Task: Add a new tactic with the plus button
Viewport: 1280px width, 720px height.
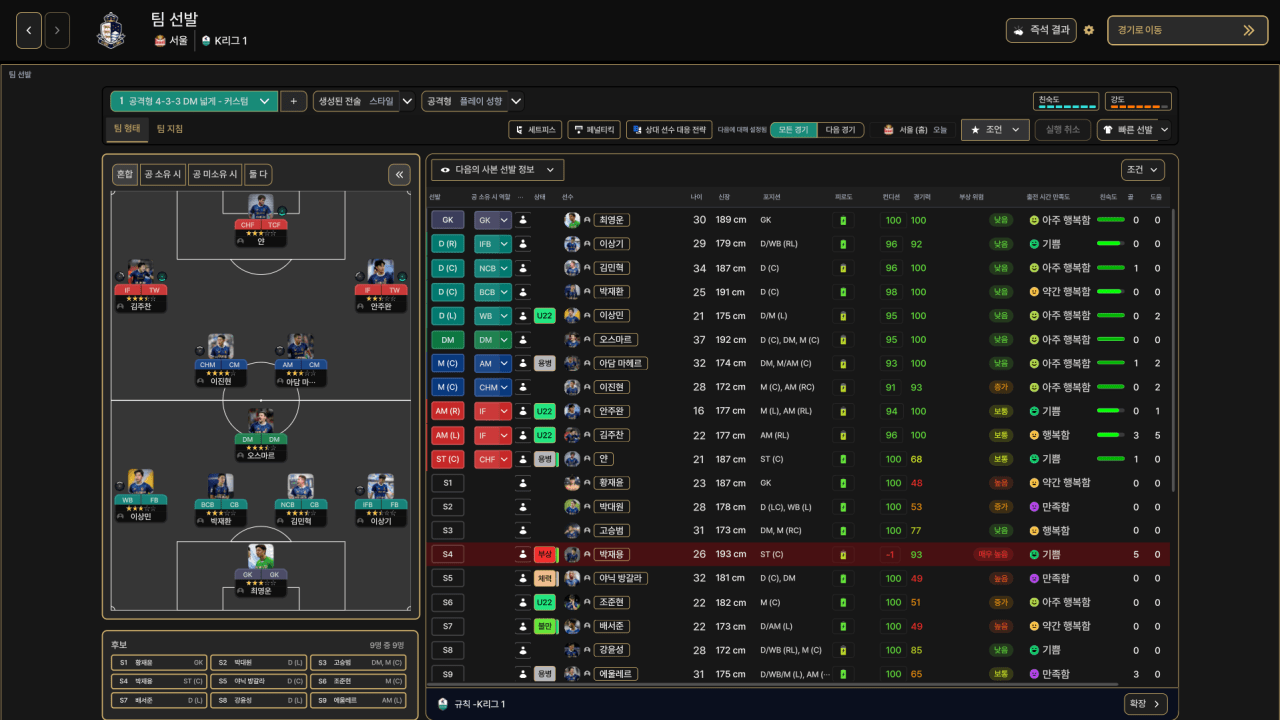Action: coord(293,101)
